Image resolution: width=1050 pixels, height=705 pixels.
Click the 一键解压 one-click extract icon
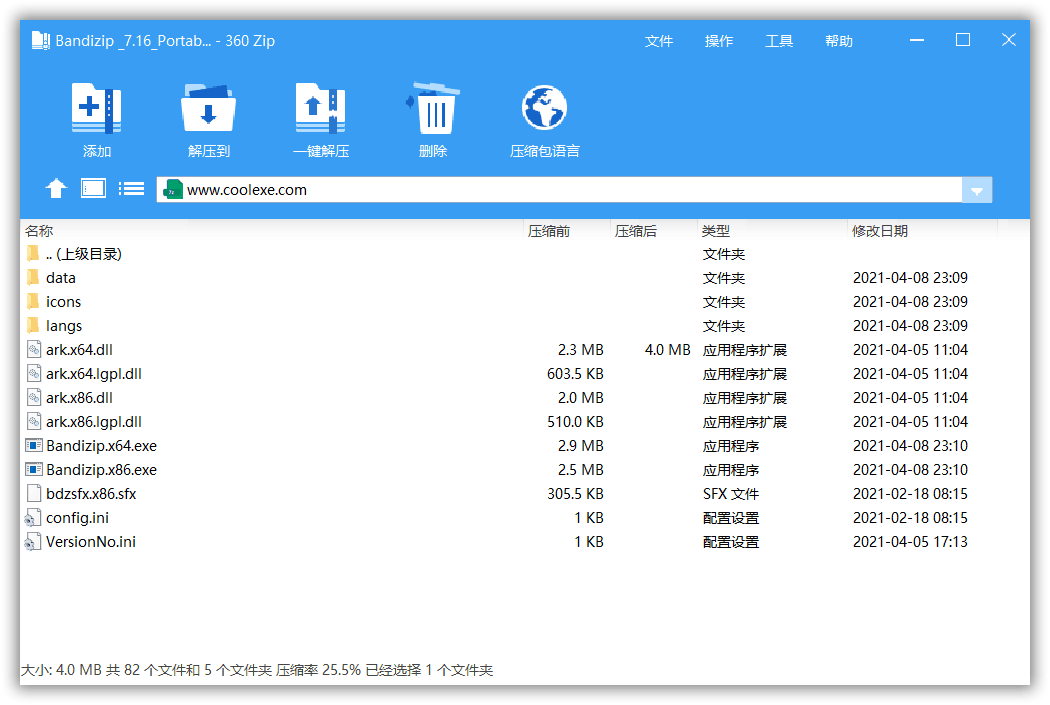pos(321,108)
